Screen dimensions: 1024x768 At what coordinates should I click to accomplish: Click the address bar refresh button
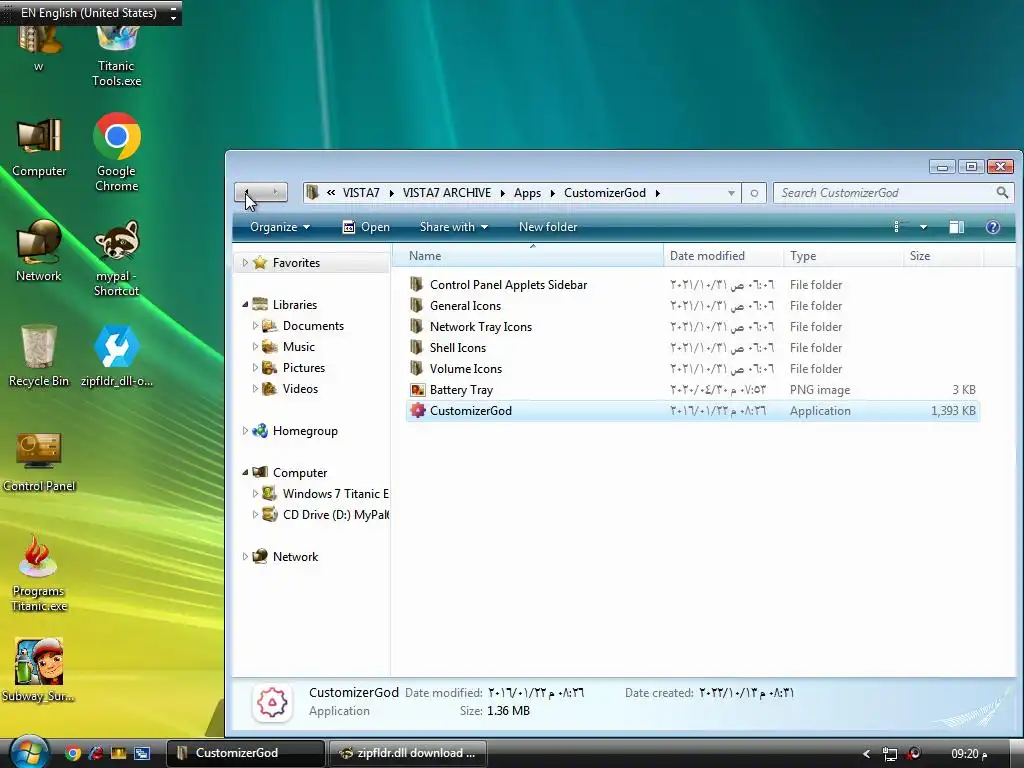coord(754,193)
